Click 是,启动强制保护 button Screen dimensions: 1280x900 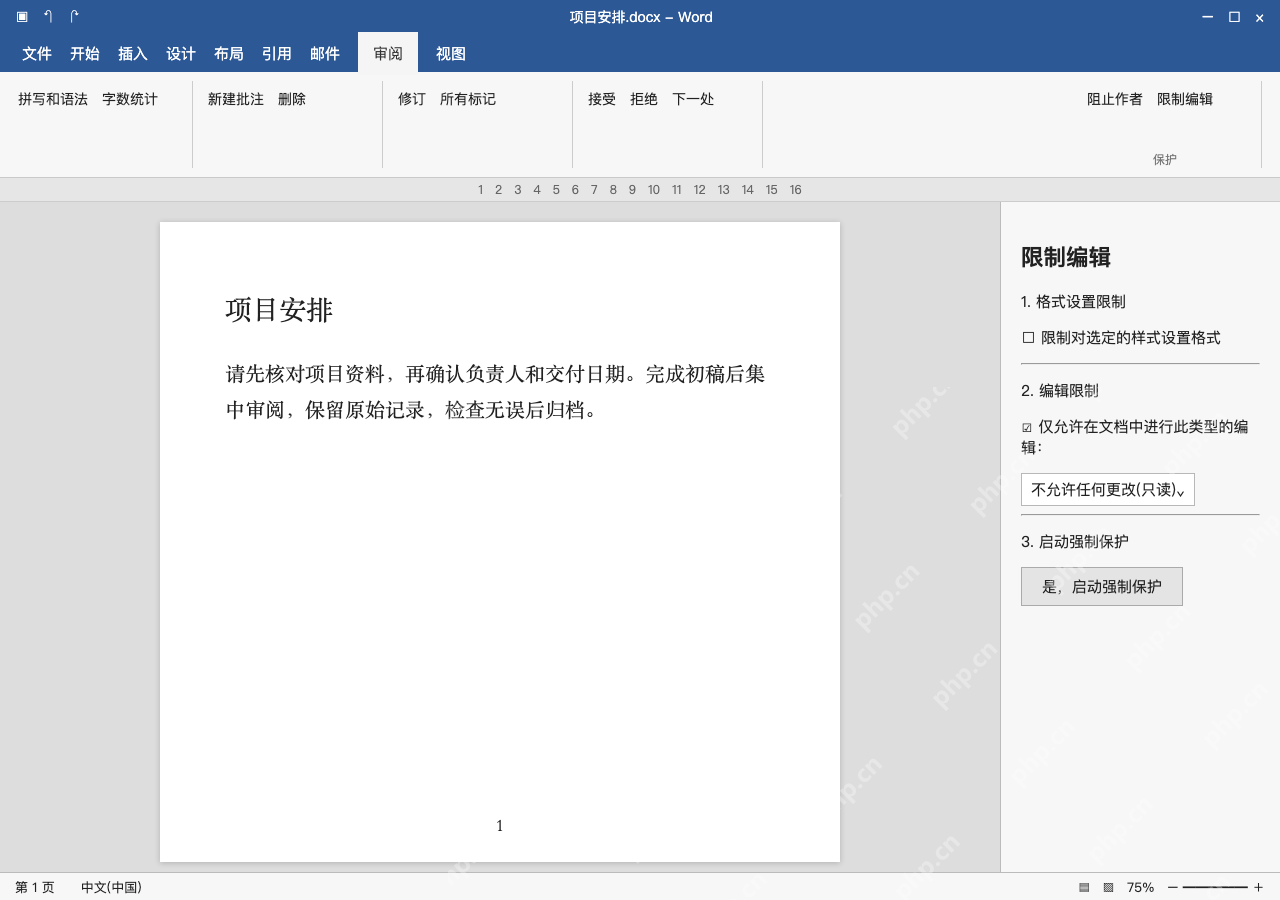click(1102, 587)
